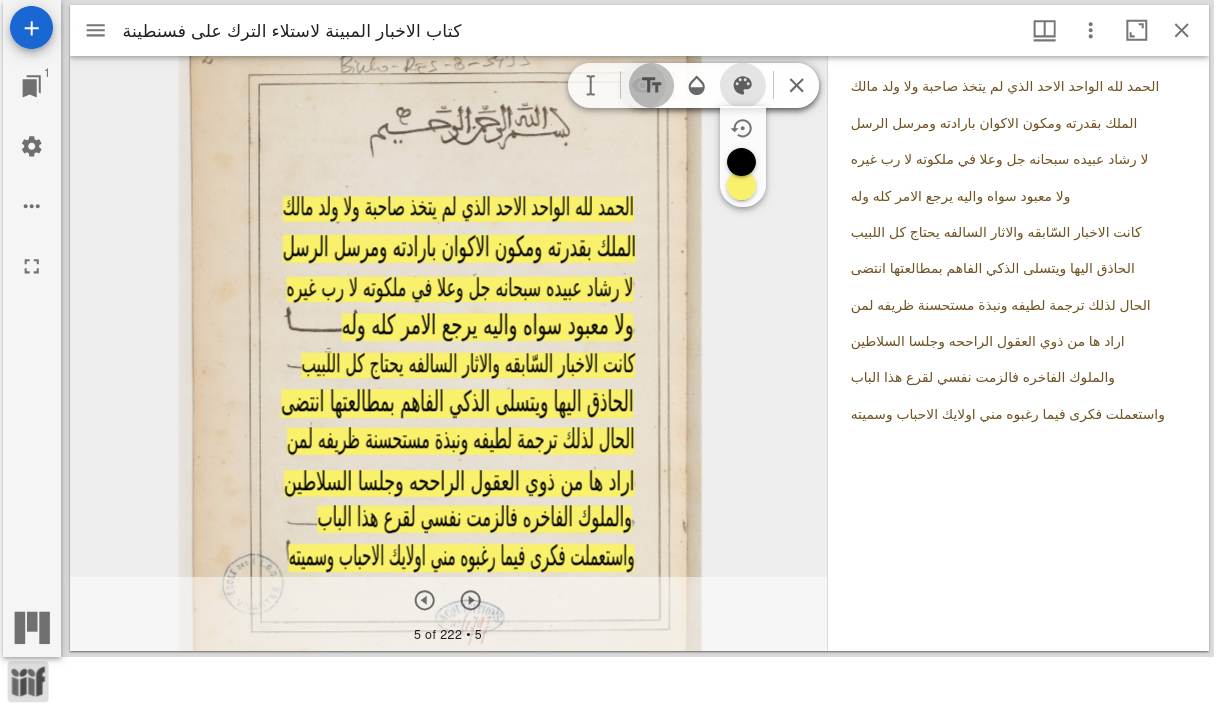Click the add resource plus button
This screenshot has width=1228, height=711.
[31, 28]
